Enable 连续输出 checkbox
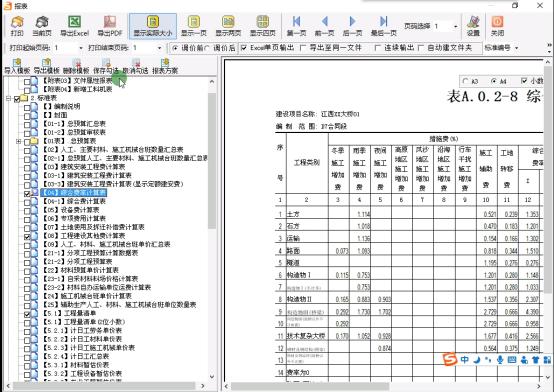 pyautogui.click(x=377, y=48)
